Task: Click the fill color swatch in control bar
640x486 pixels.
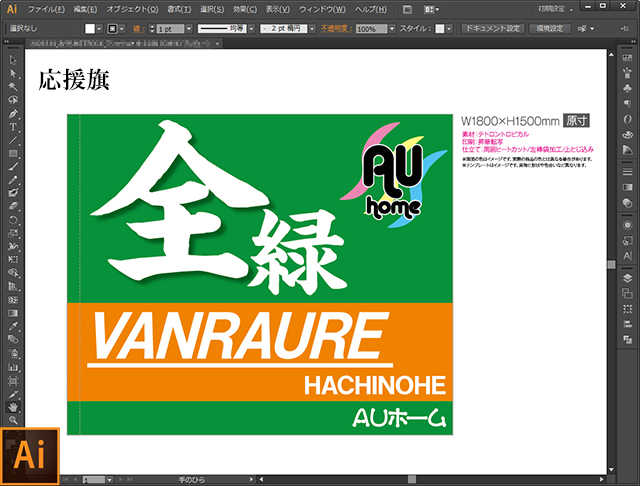Action: click(90, 29)
